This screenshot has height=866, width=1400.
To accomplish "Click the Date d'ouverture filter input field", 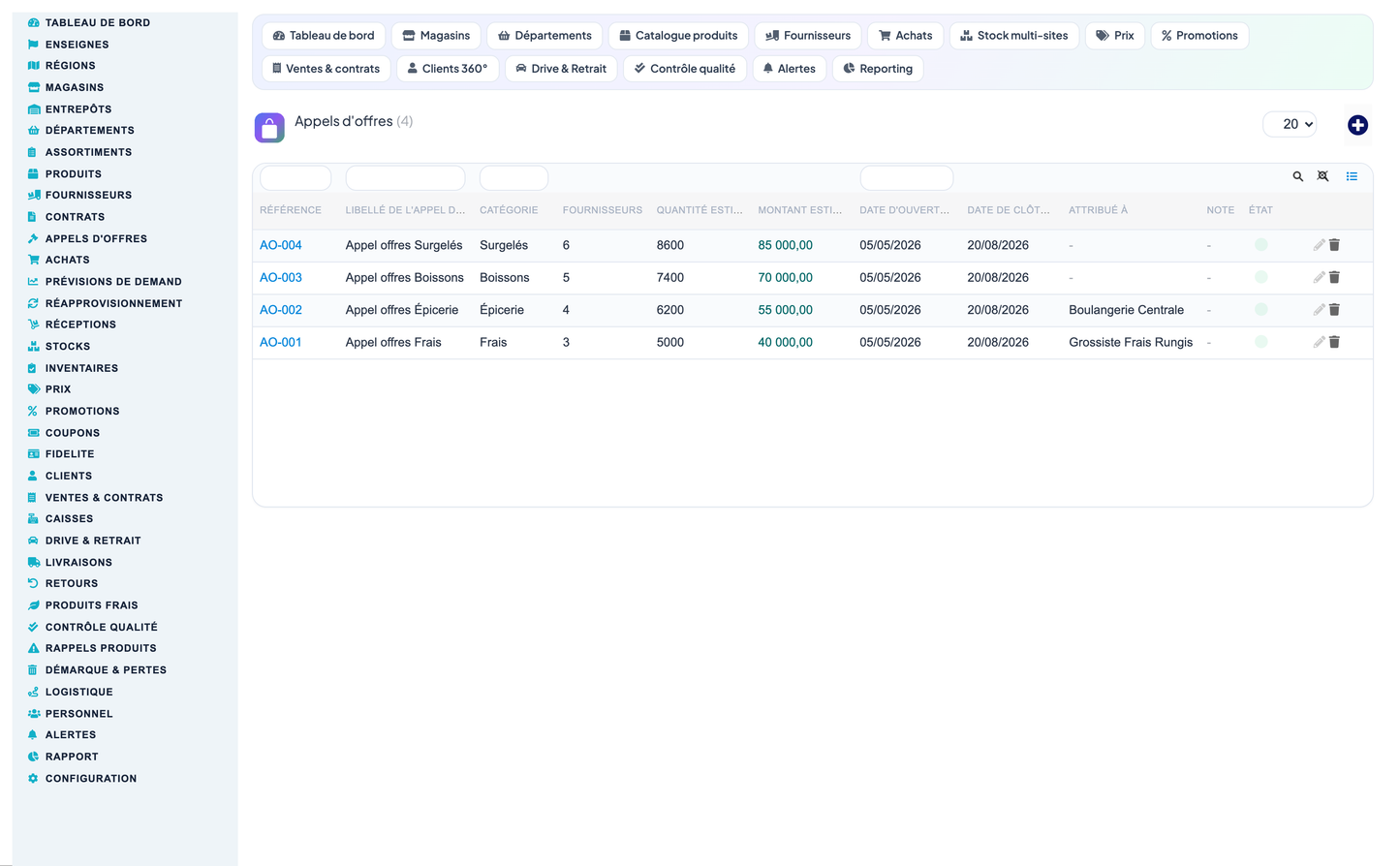I will [x=907, y=178].
